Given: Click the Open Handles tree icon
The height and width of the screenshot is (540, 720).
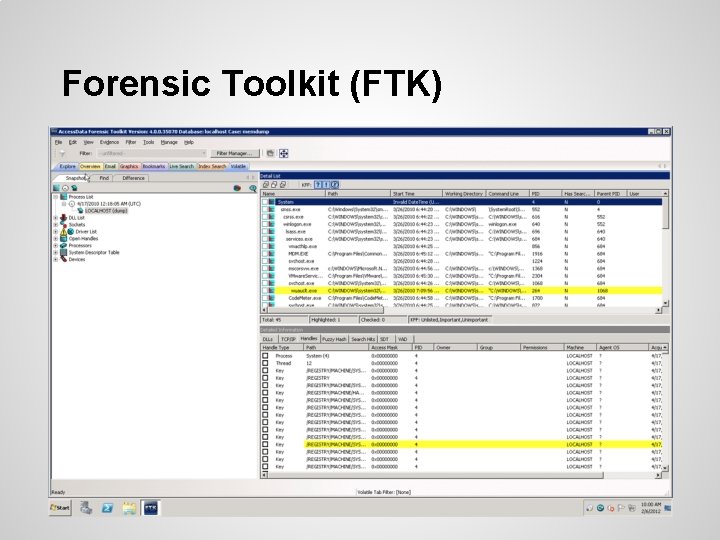Looking at the screenshot, I should pos(64,239).
